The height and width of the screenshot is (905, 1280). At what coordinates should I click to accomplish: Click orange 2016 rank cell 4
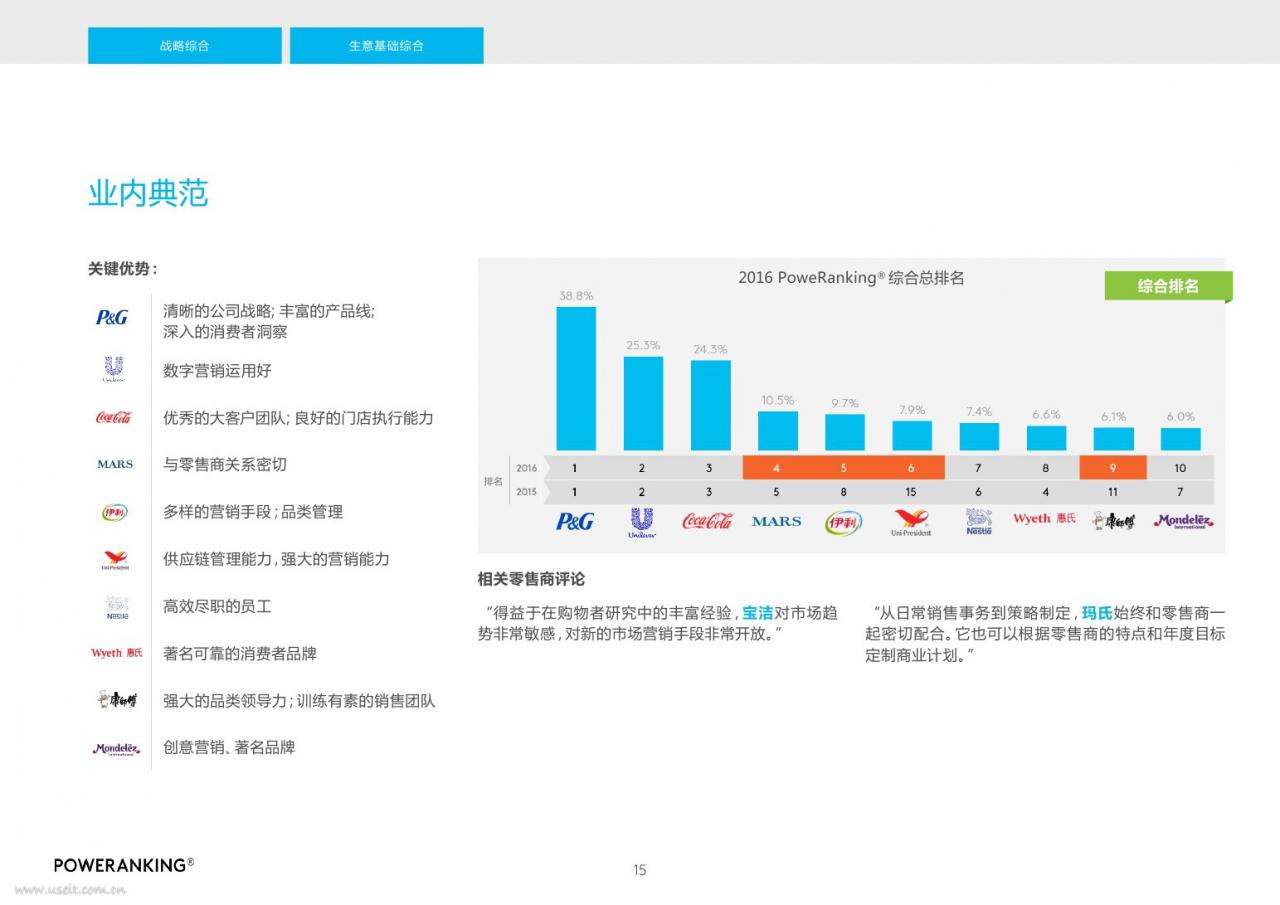(777, 467)
